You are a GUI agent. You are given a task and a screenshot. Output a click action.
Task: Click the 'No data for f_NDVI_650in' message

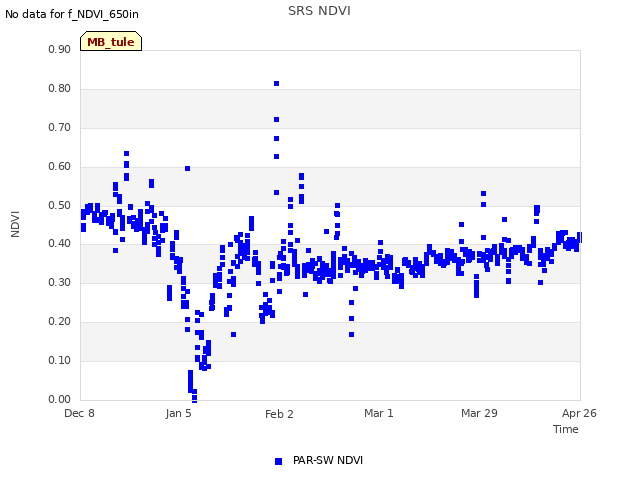click(72, 14)
